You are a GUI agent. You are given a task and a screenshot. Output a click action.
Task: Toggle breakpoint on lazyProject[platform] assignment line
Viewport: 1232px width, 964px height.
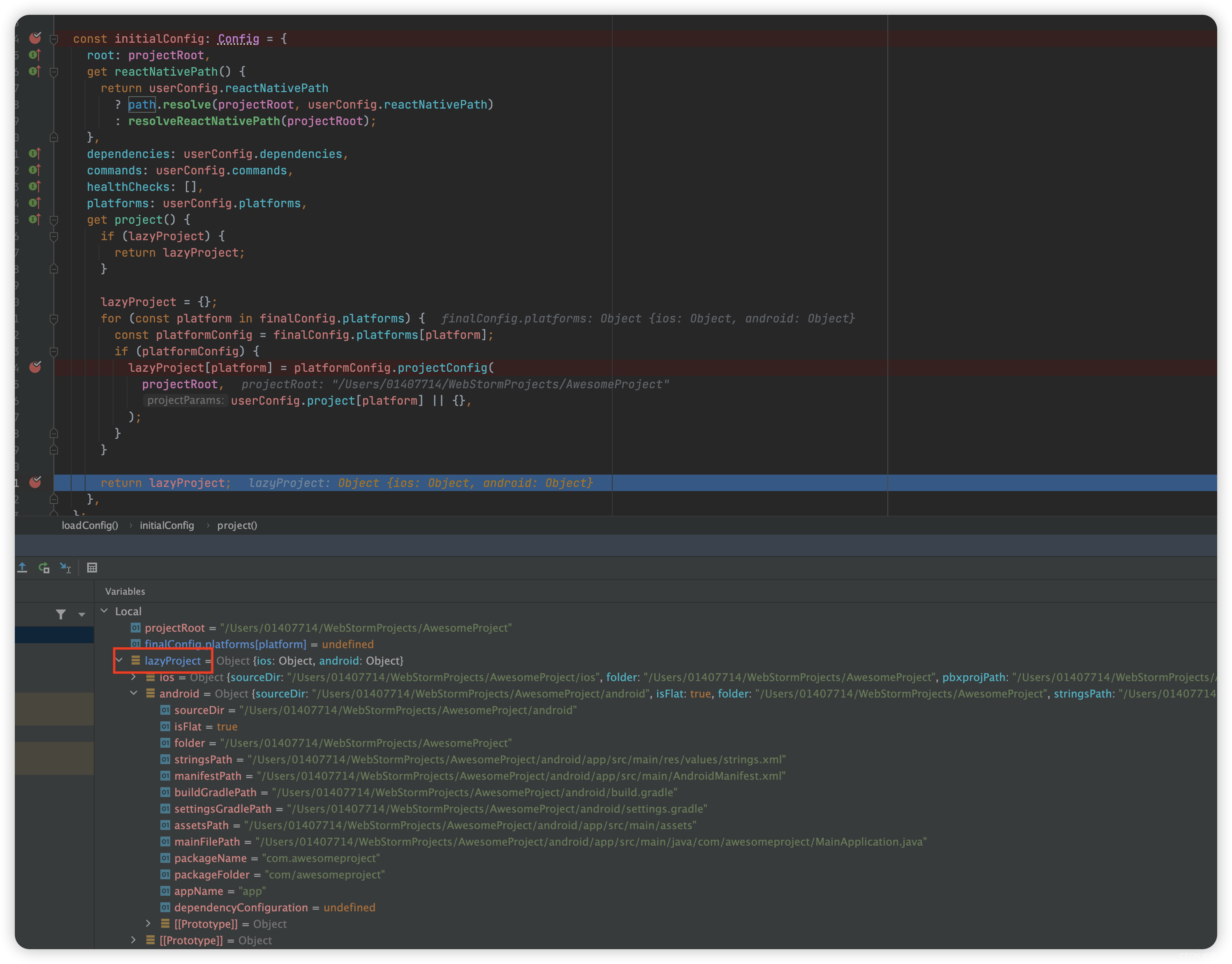pyautogui.click(x=35, y=367)
